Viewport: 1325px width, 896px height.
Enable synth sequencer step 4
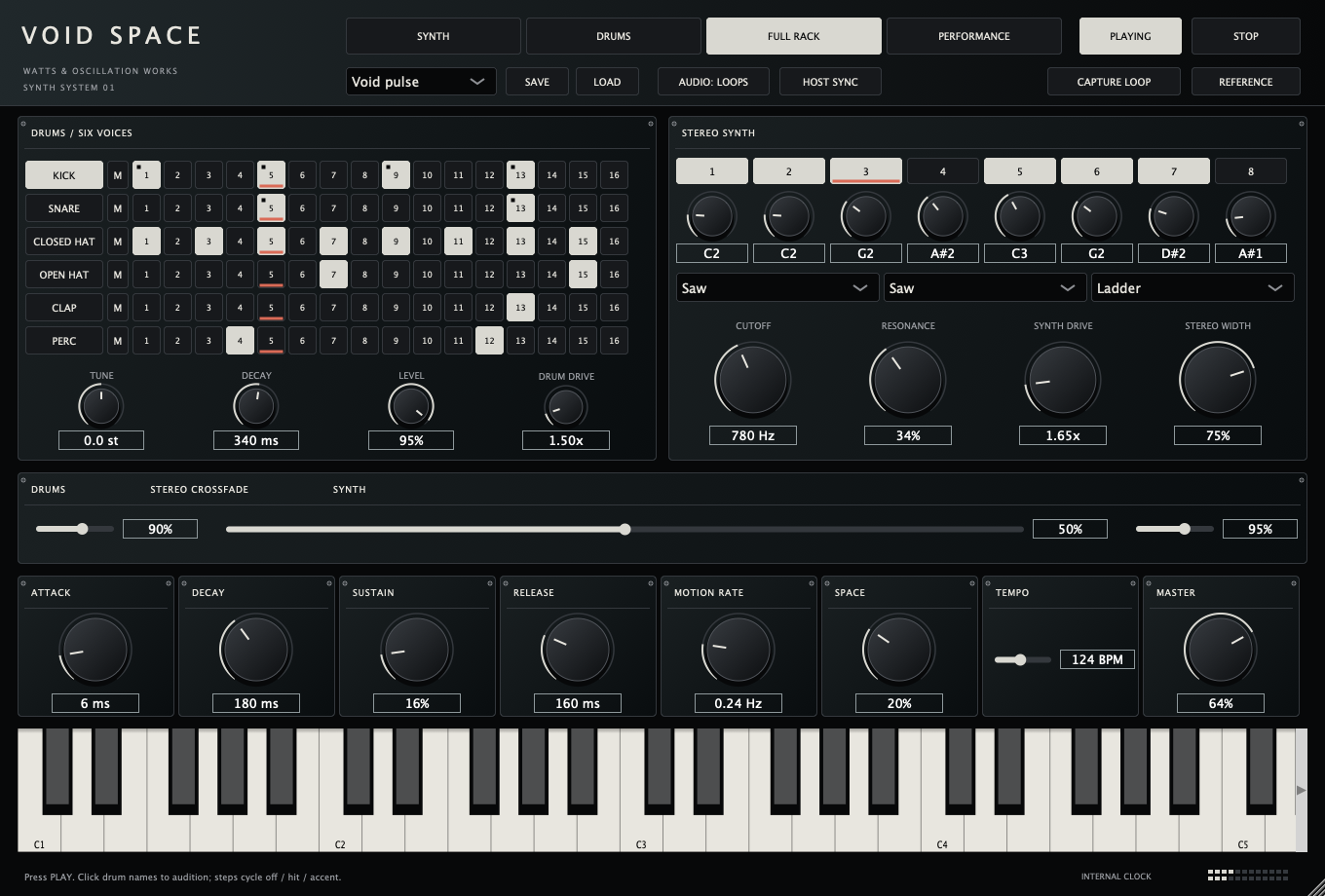tap(943, 171)
